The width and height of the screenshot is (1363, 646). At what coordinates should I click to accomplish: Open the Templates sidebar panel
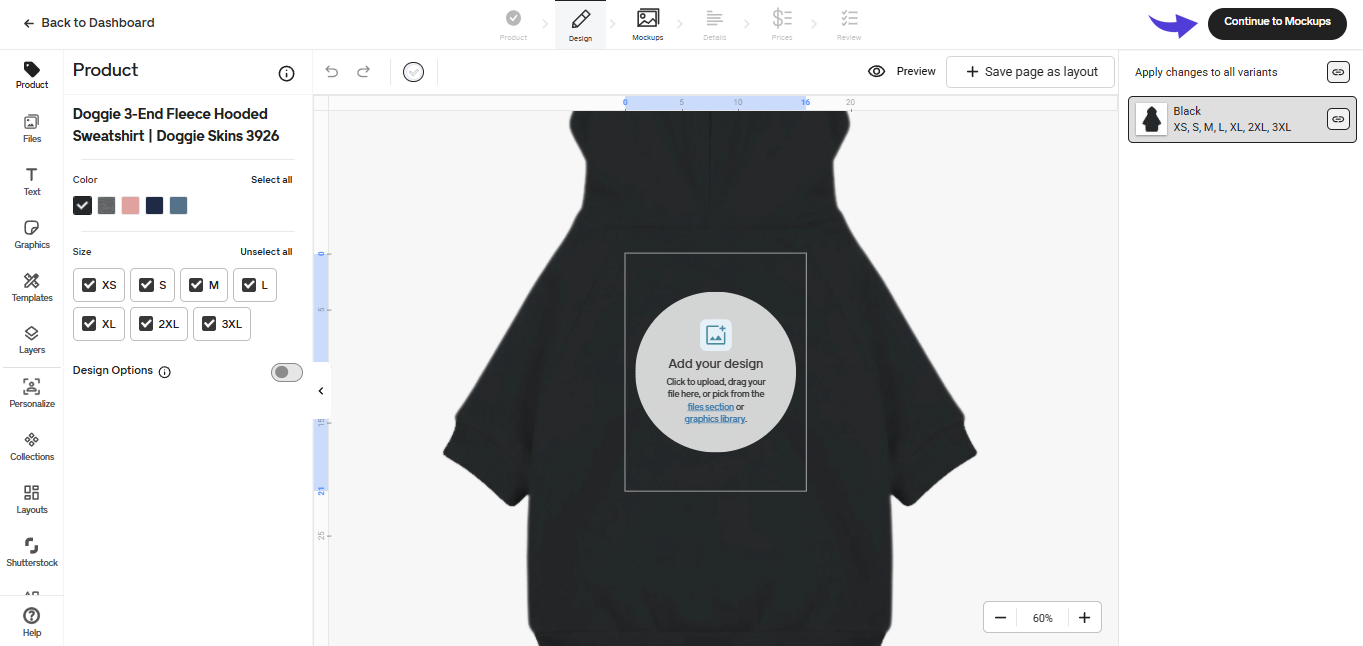click(32, 288)
